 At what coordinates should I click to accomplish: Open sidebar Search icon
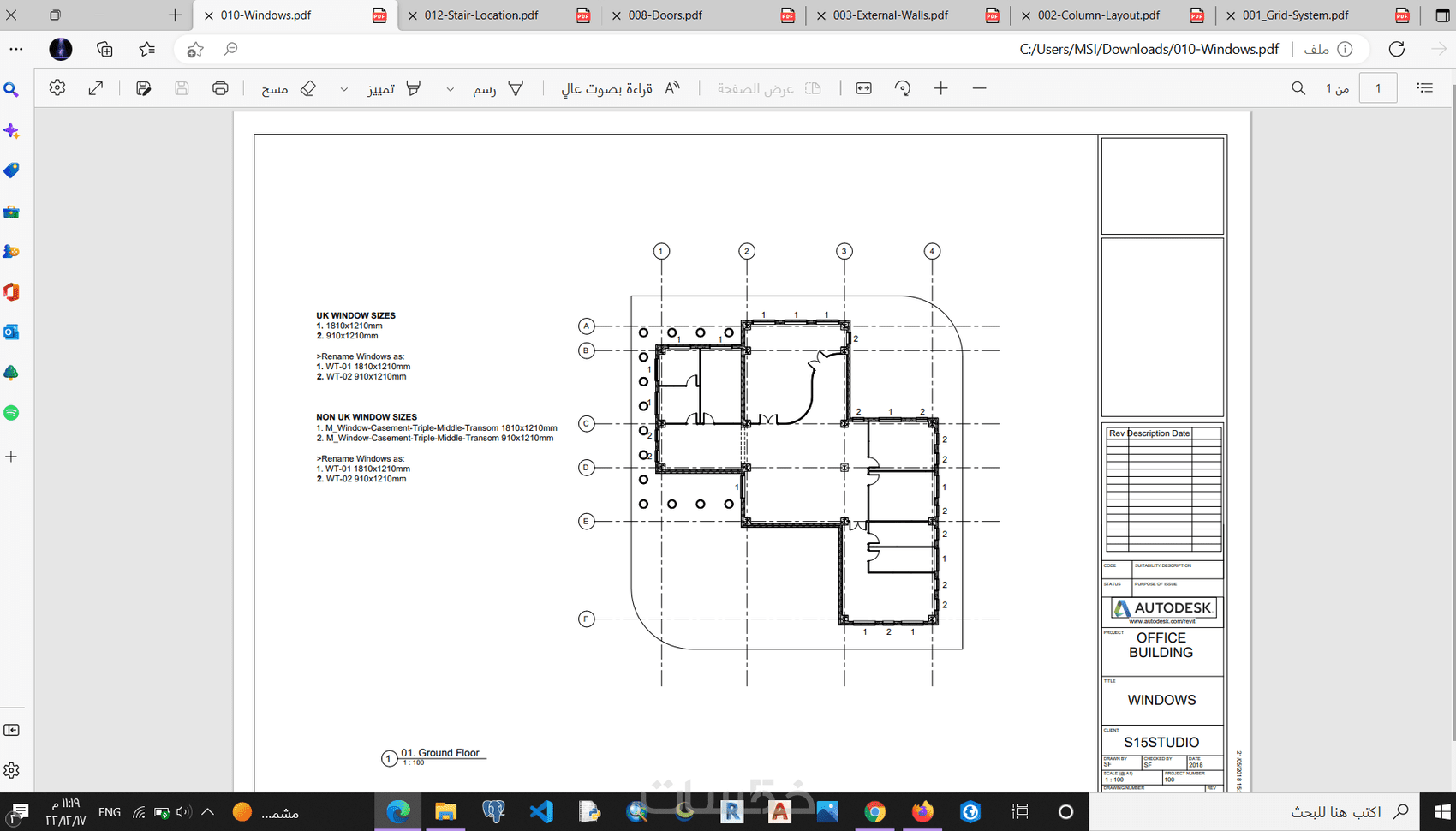tap(11, 89)
